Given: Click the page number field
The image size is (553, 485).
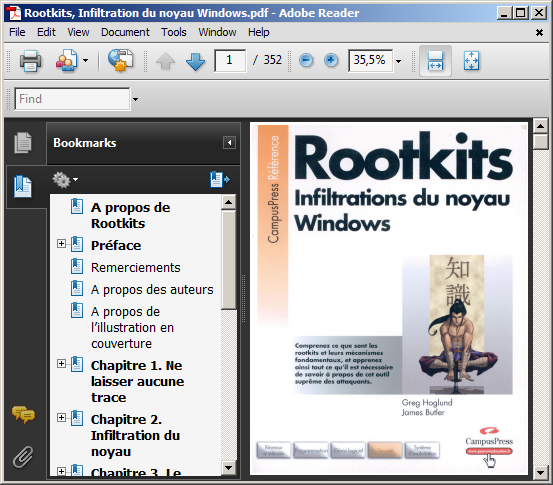Looking at the screenshot, I should click(x=230, y=61).
